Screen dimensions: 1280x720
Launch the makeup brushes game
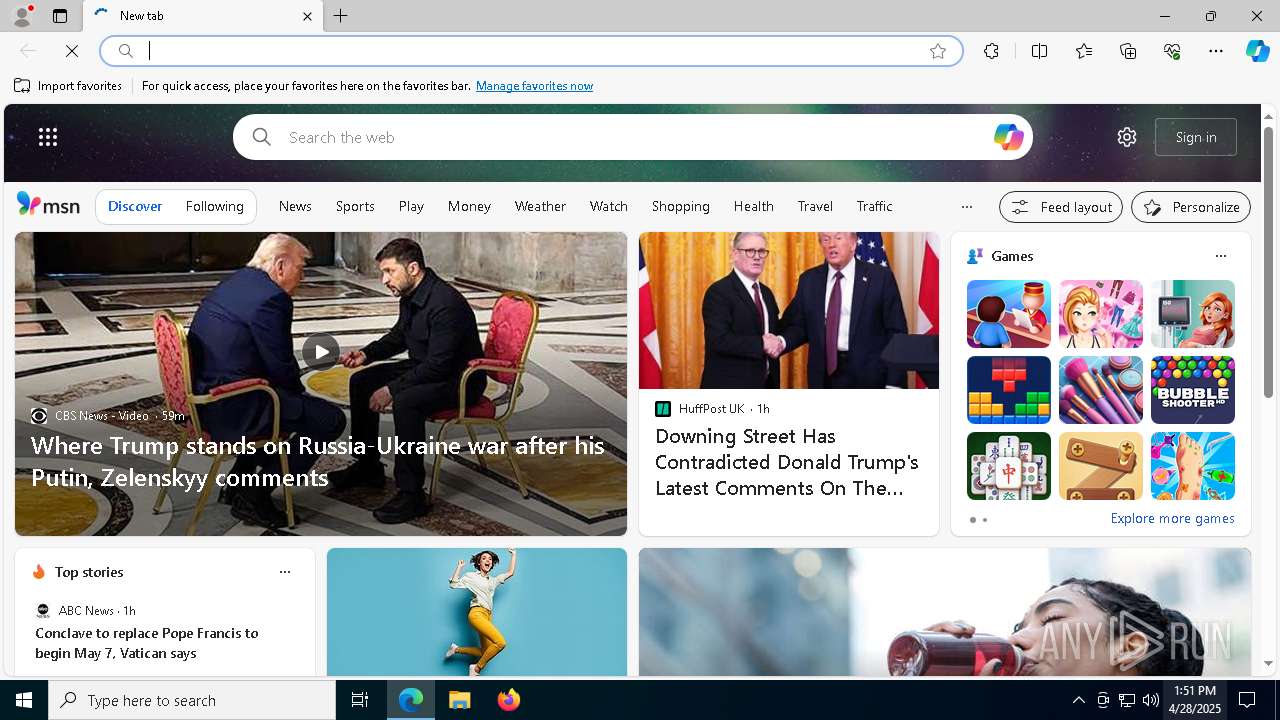click(1101, 390)
